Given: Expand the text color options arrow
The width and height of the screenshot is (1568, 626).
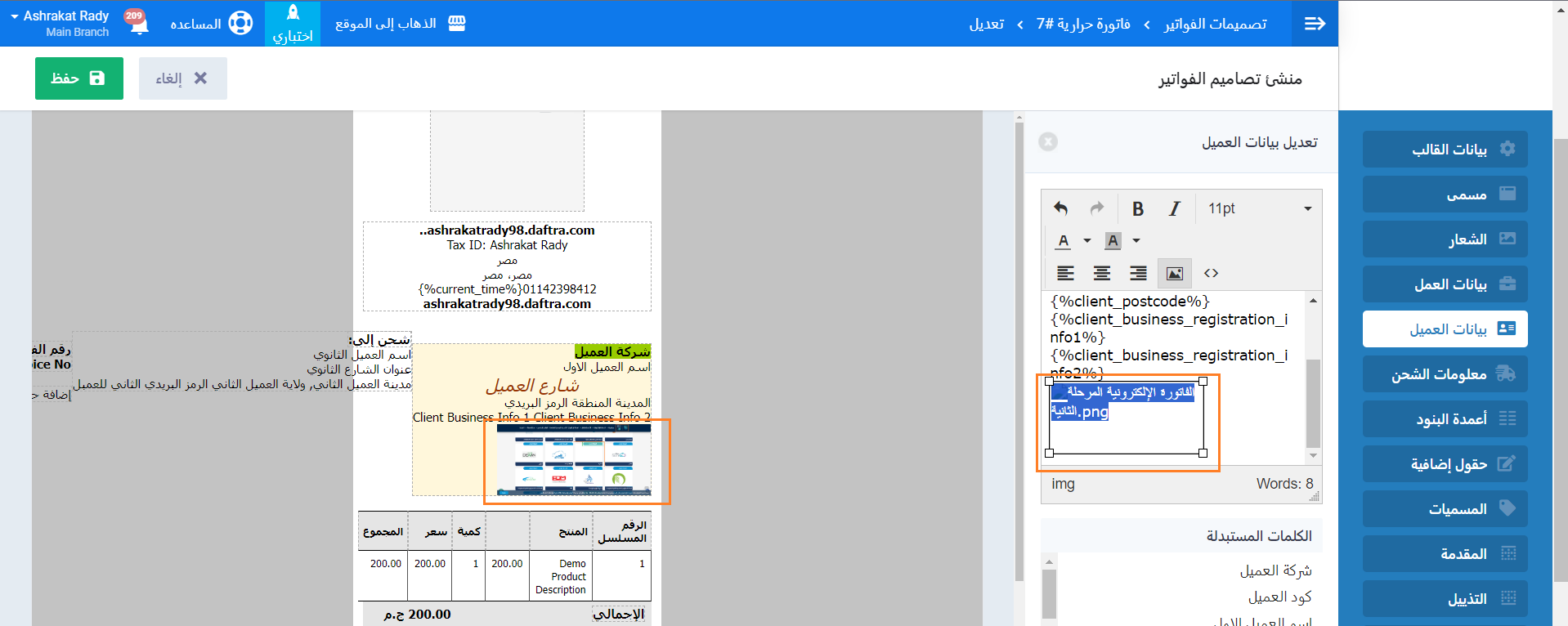Looking at the screenshot, I should coord(1086,241).
